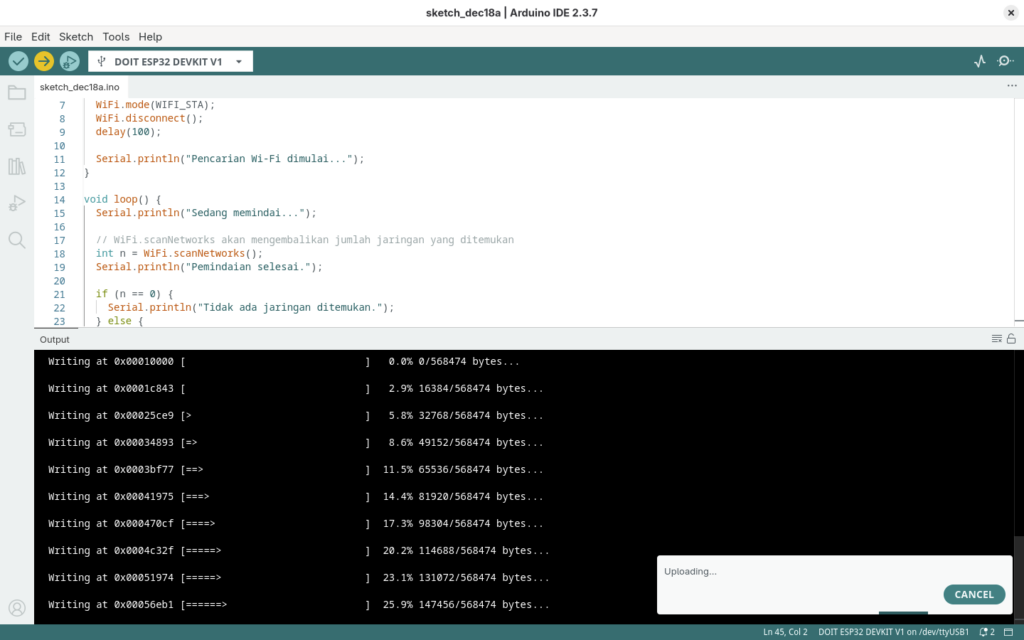This screenshot has width=1024, height=640.
Task: Start debugging with the toolbar debug icon
Action: [69, 61]
